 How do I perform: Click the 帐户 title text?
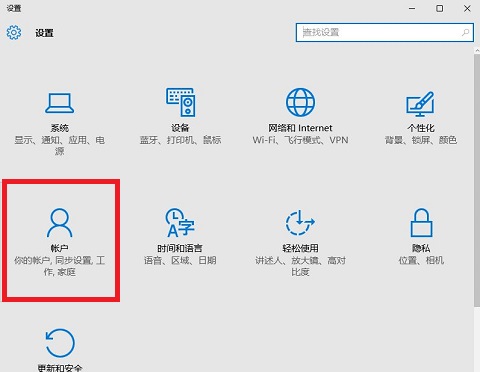[x=60, y=248]
